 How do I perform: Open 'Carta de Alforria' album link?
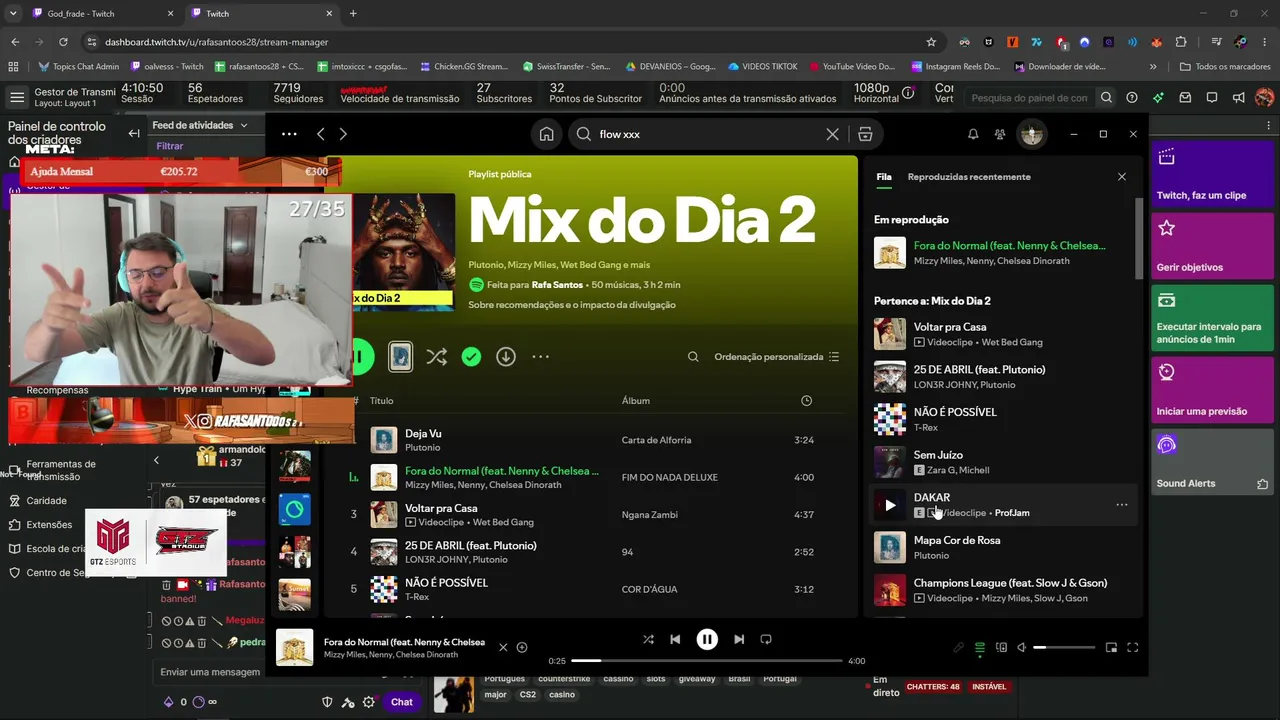click(x=656, y=440)
